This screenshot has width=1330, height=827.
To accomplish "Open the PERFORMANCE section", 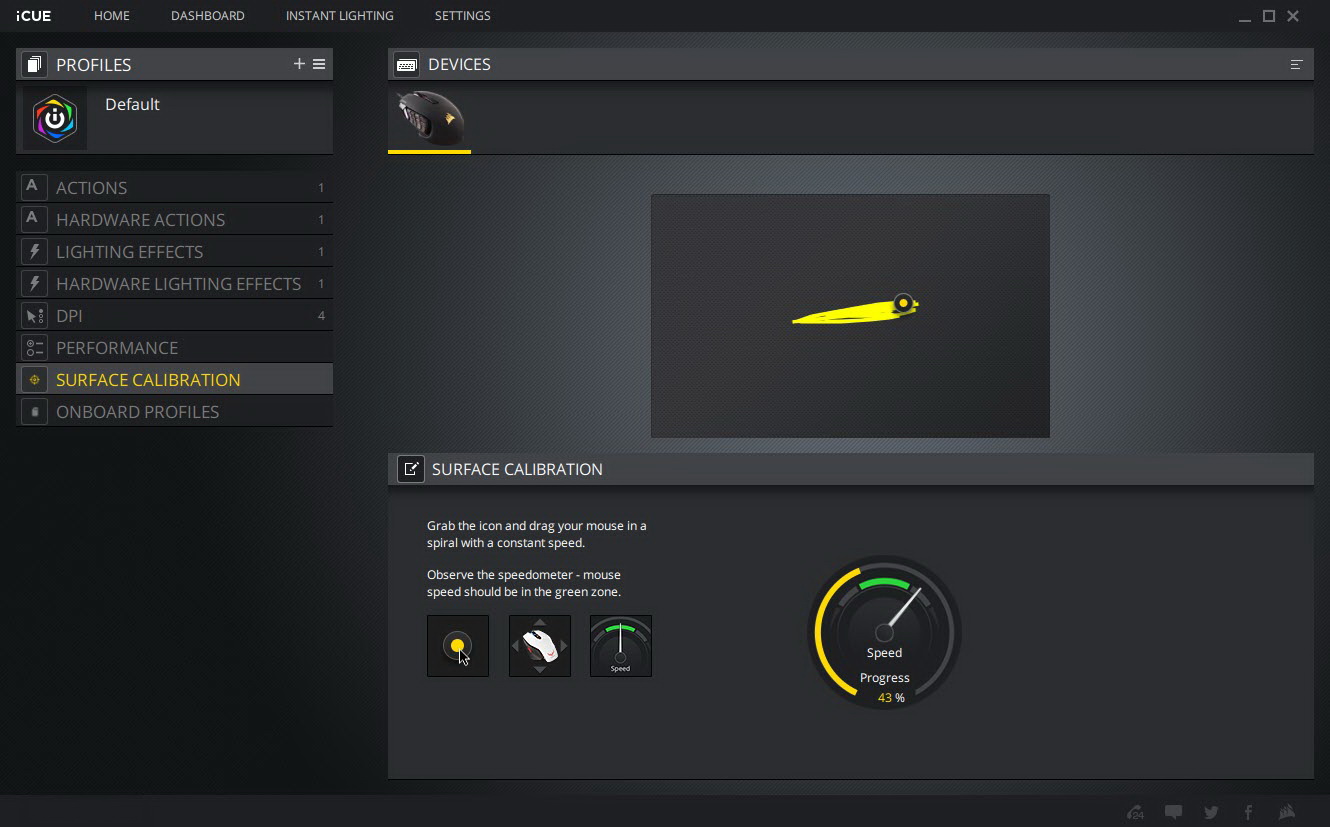I will coord(175,347).
